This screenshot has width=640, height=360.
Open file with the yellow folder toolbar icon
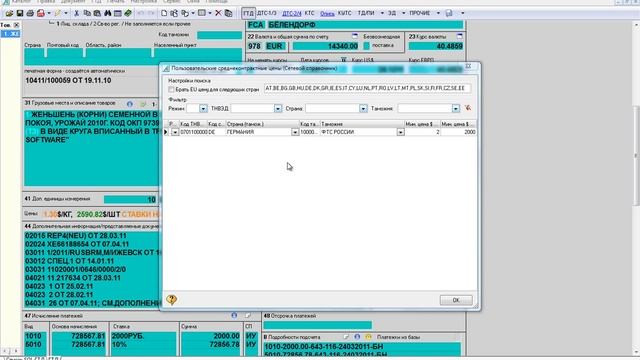(x=9, y=13)
